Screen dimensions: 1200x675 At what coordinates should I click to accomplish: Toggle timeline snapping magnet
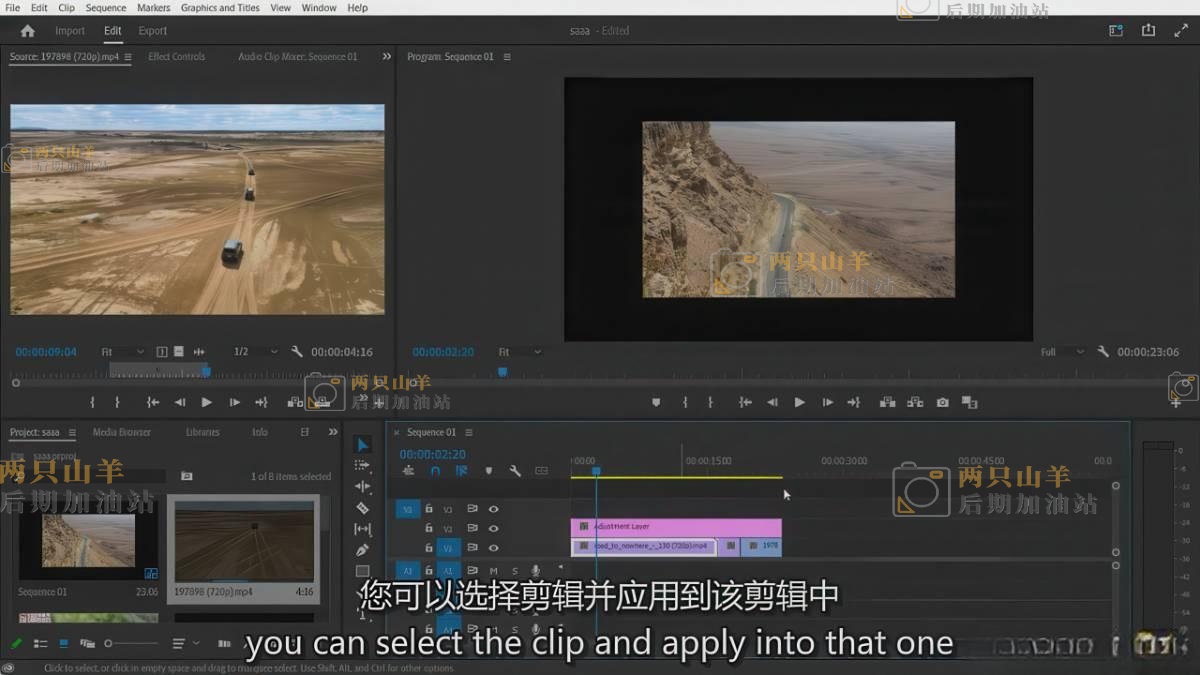point(435,471)
